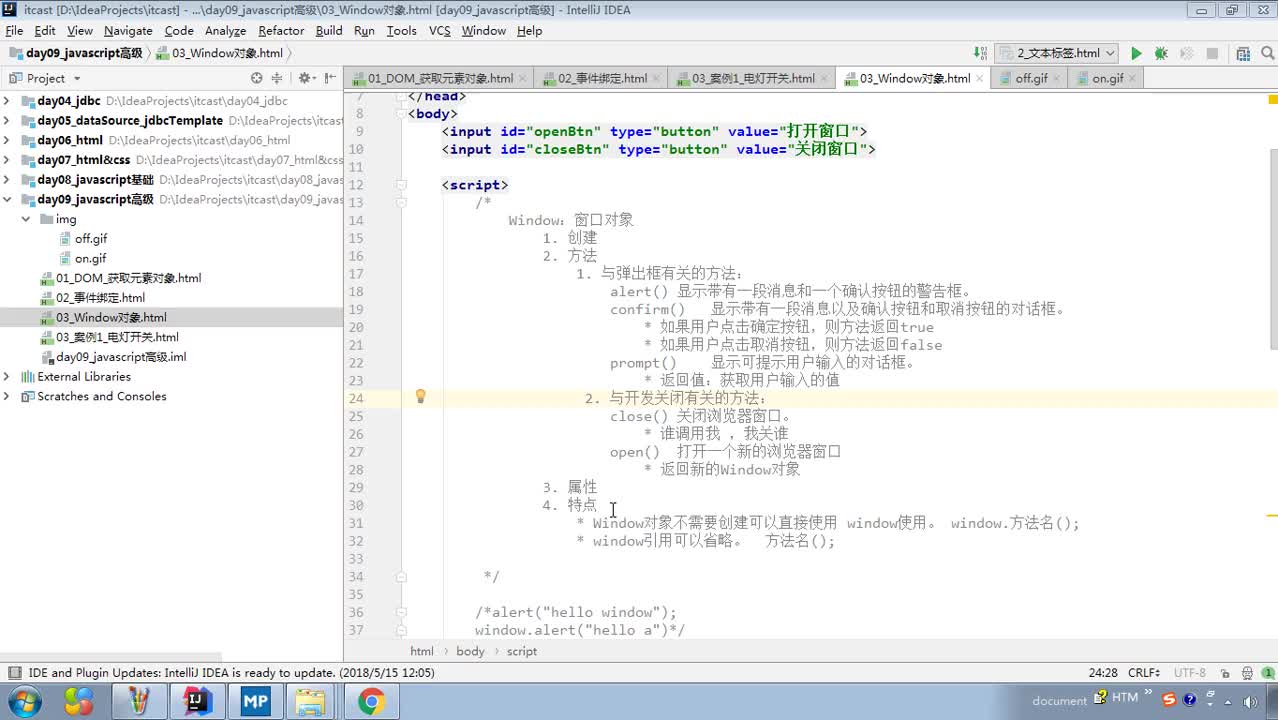Click the 03_Window对象.html navigation bar crumb
The image size is (1278, 720).
coord(219,54)
